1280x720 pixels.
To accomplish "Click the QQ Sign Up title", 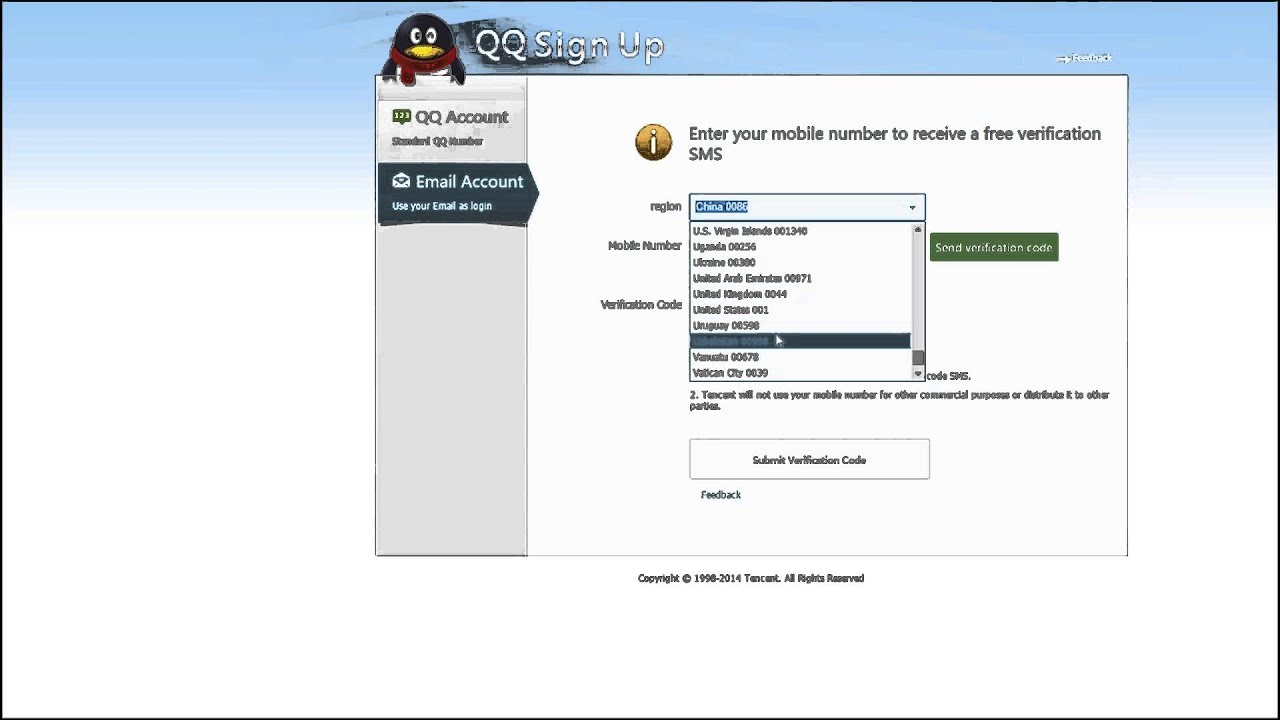I will [569, 46].
